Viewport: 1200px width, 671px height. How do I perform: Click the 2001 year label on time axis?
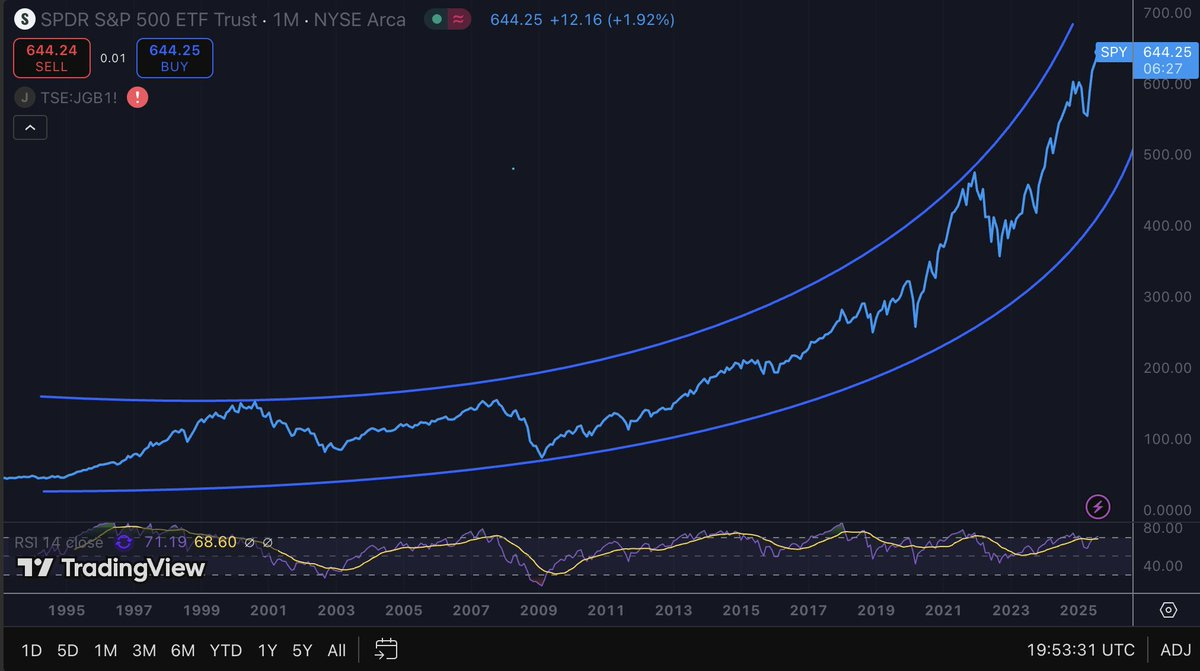coord(269,610)
